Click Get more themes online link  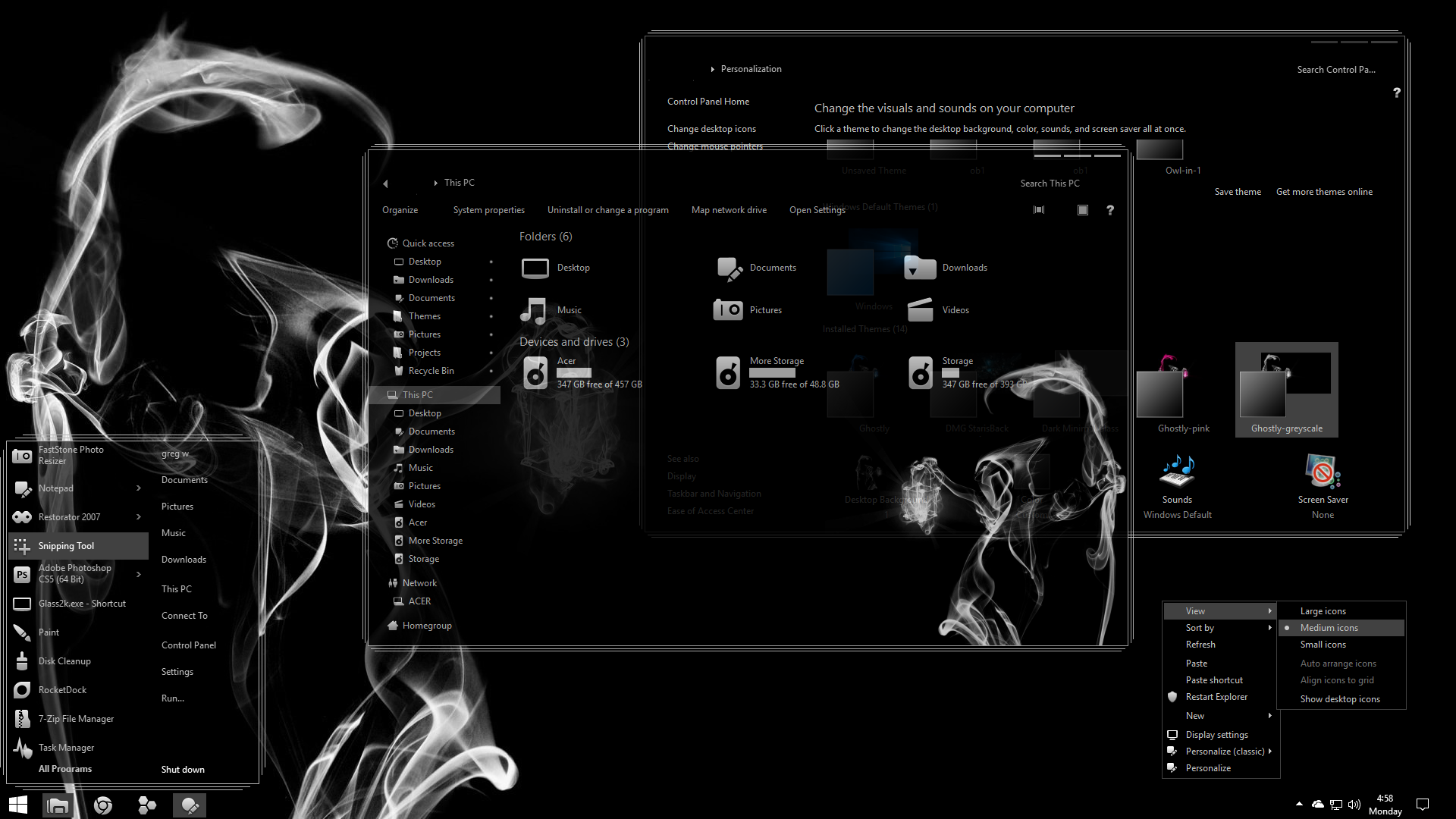1324,191
